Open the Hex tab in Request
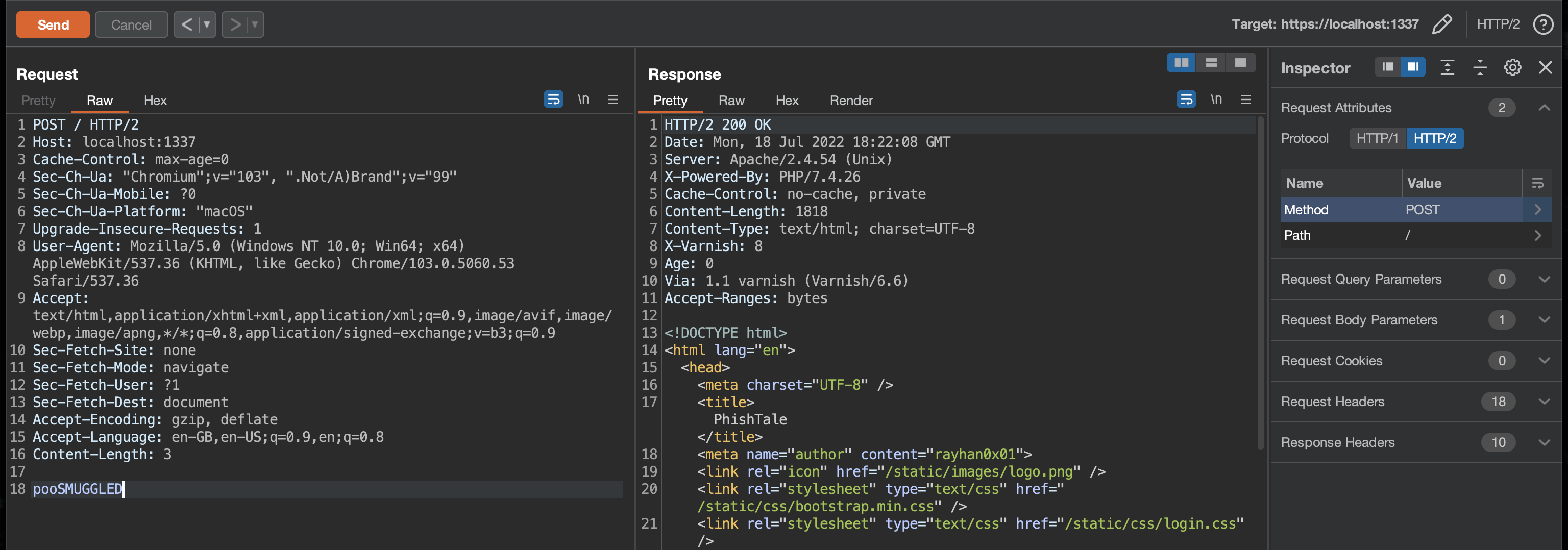The height and width of the screenshot is (550, 1568). 155,101
